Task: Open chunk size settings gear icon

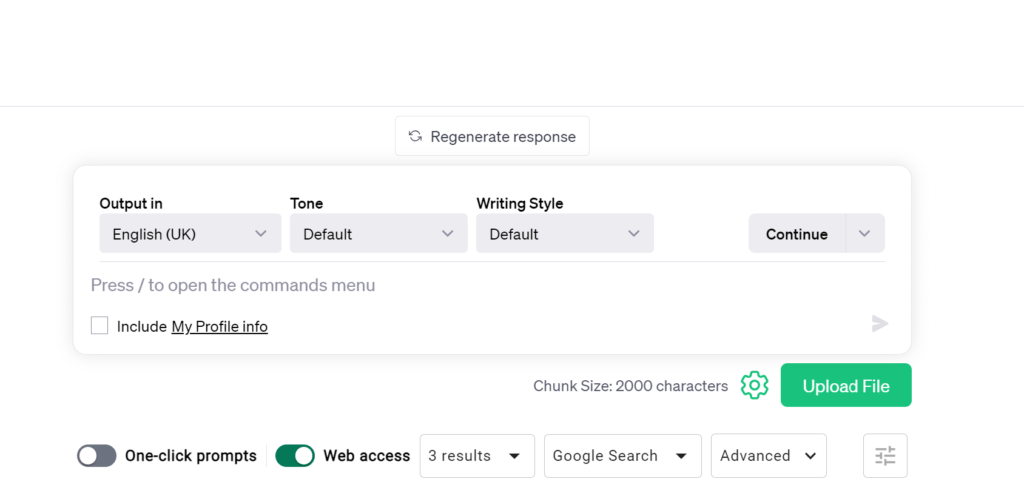Action: coord(754,385)
